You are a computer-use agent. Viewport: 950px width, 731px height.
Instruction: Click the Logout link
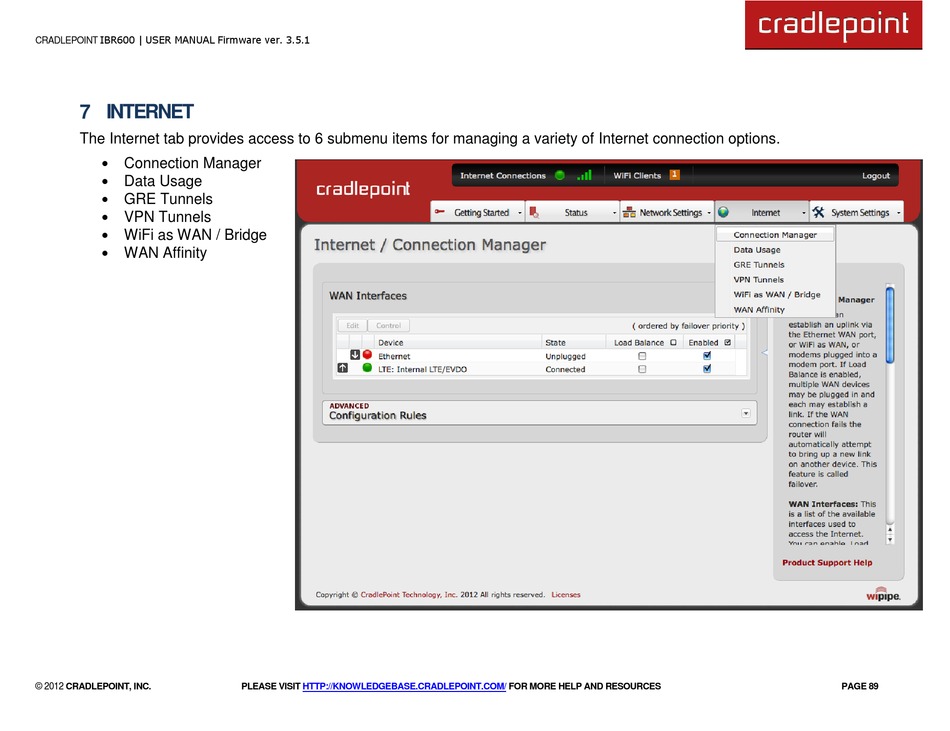pyautogui.click(x=876, y=176)
